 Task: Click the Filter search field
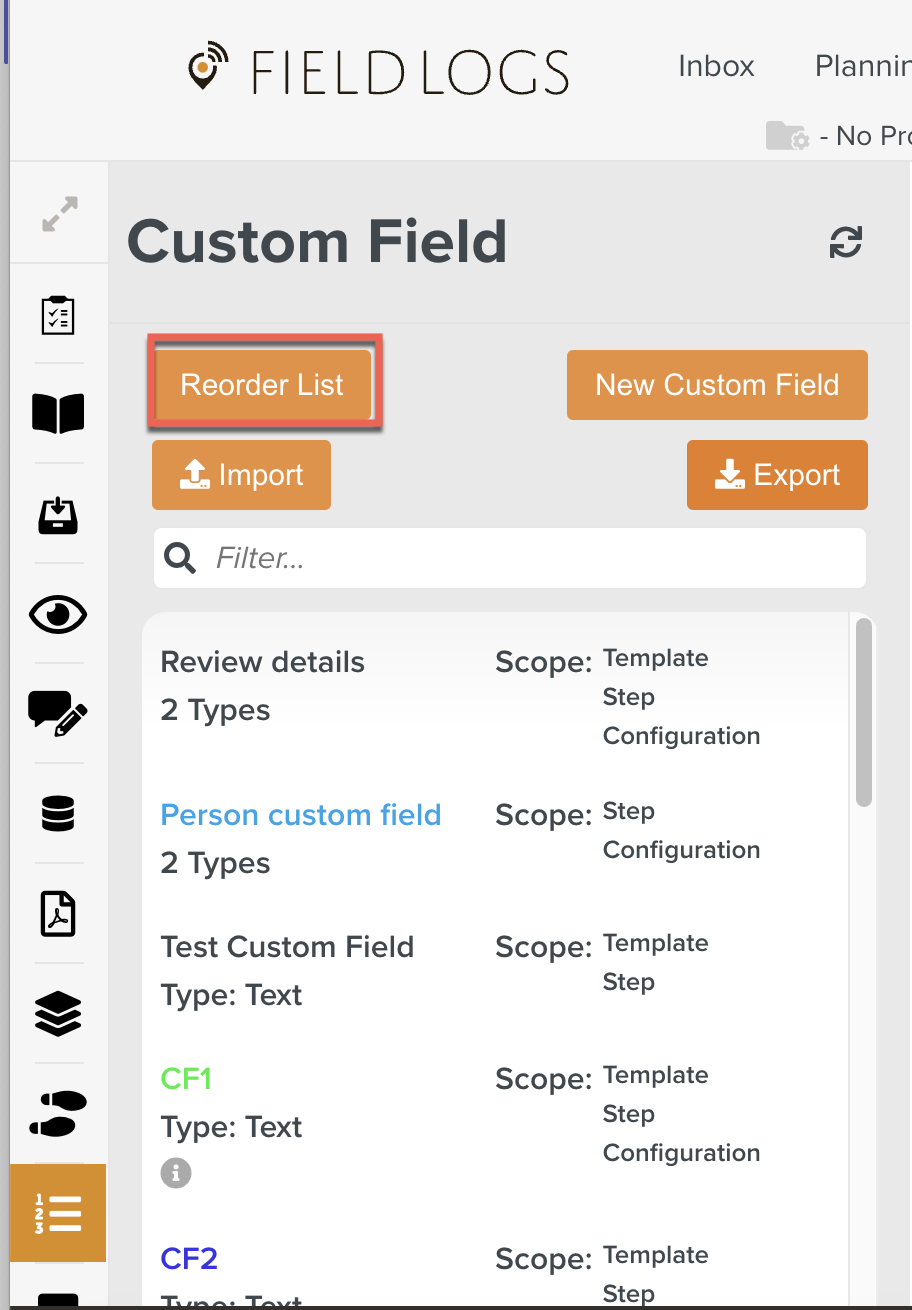pos(530,558)
